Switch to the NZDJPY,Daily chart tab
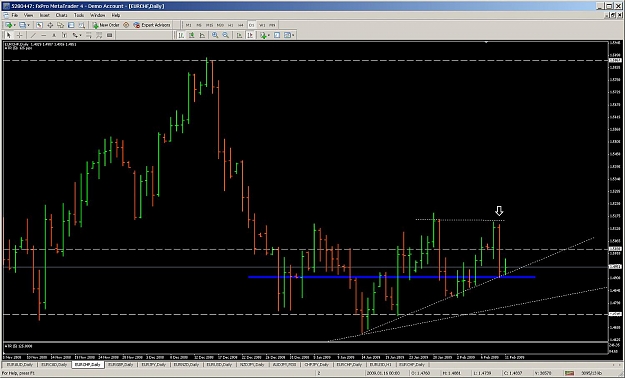625x378 pixels. pyautogui.click(x=253, y=364)
